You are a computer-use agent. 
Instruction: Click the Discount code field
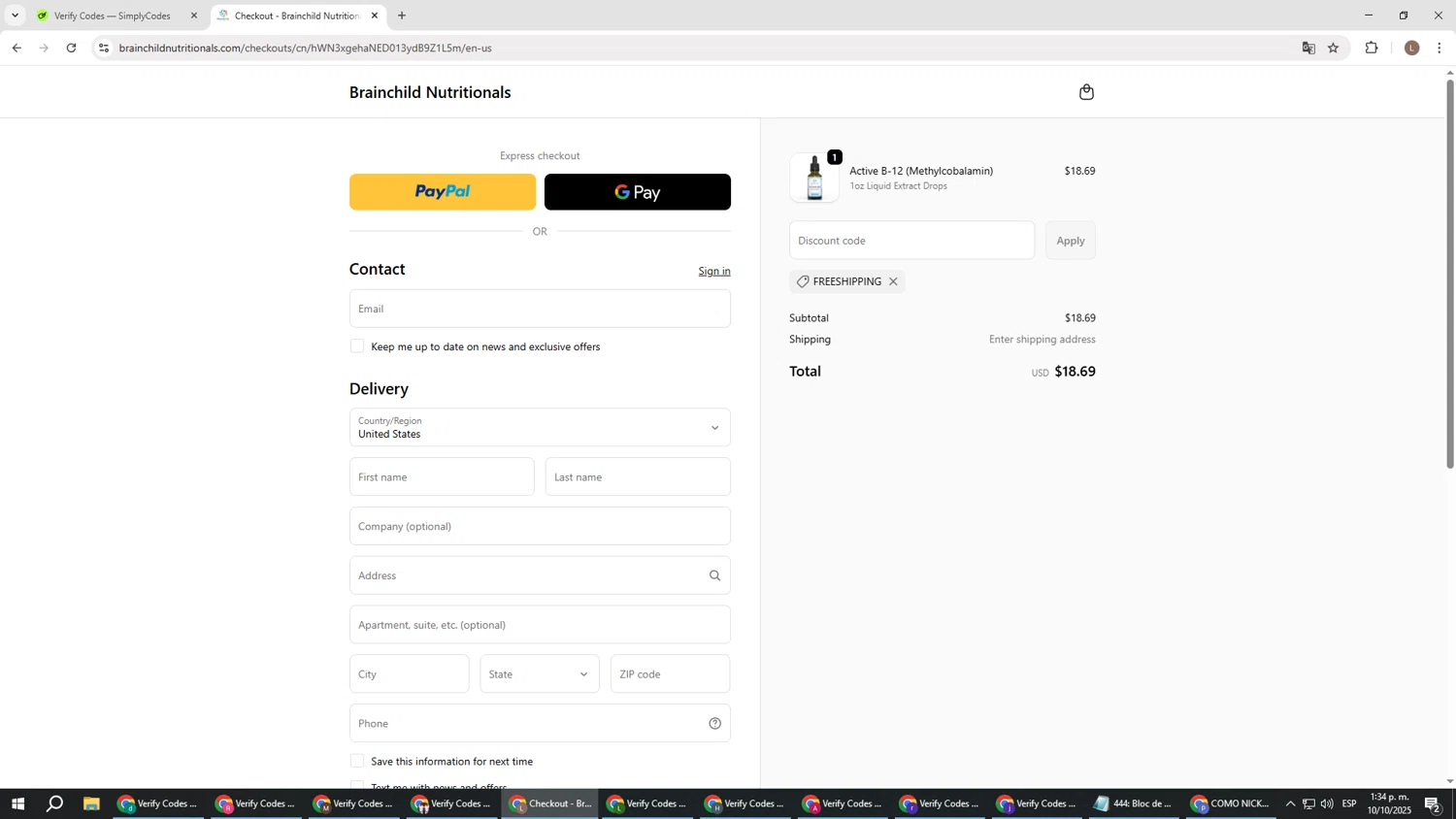911,241
